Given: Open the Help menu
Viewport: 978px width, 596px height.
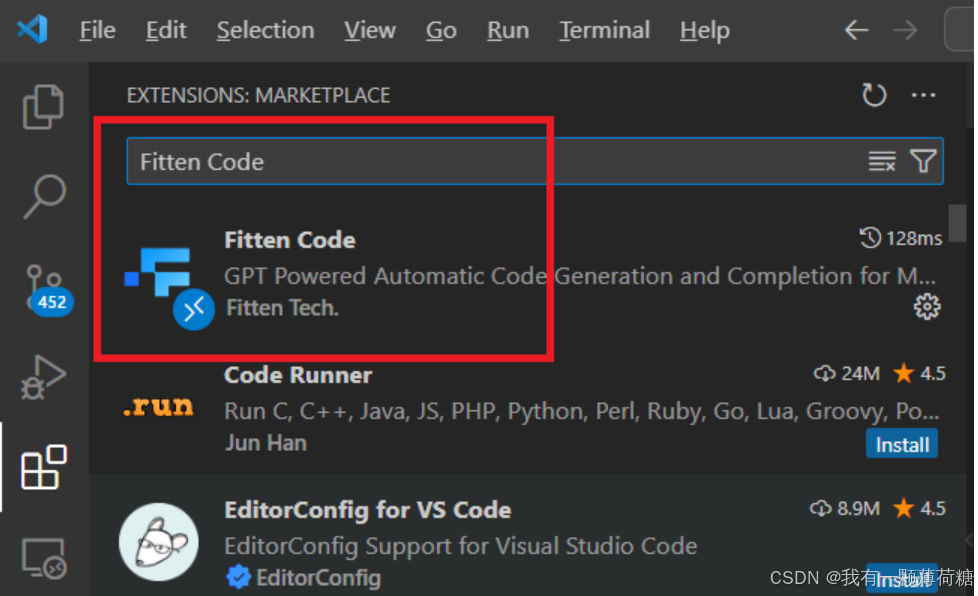Looking at the screenshot, I should pos(705,30).
